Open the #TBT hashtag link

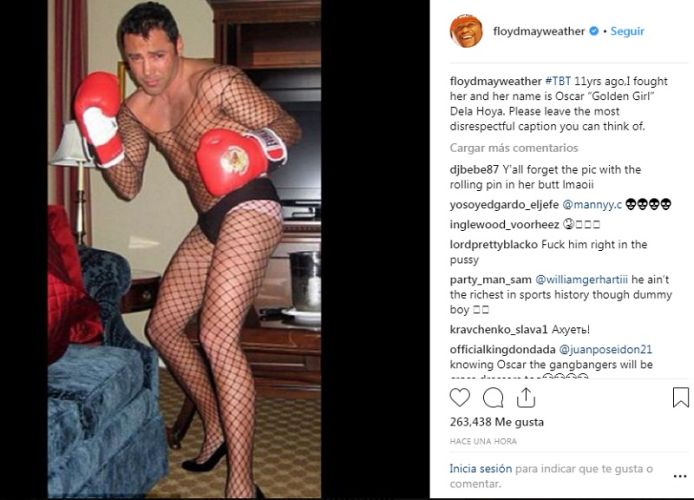click(x=558, y=81)
